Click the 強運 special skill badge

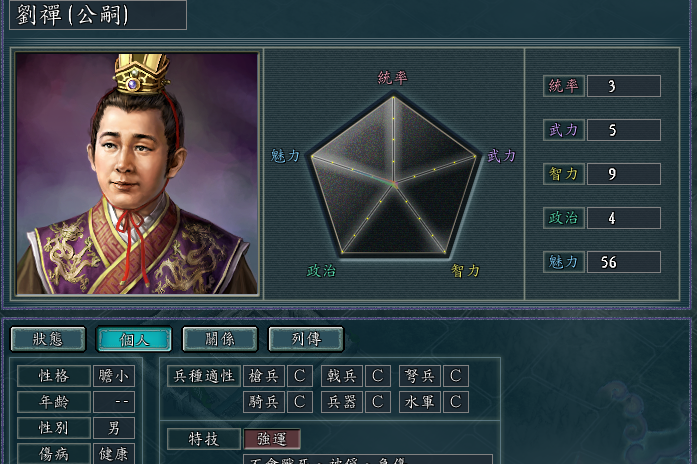point(272,439)
